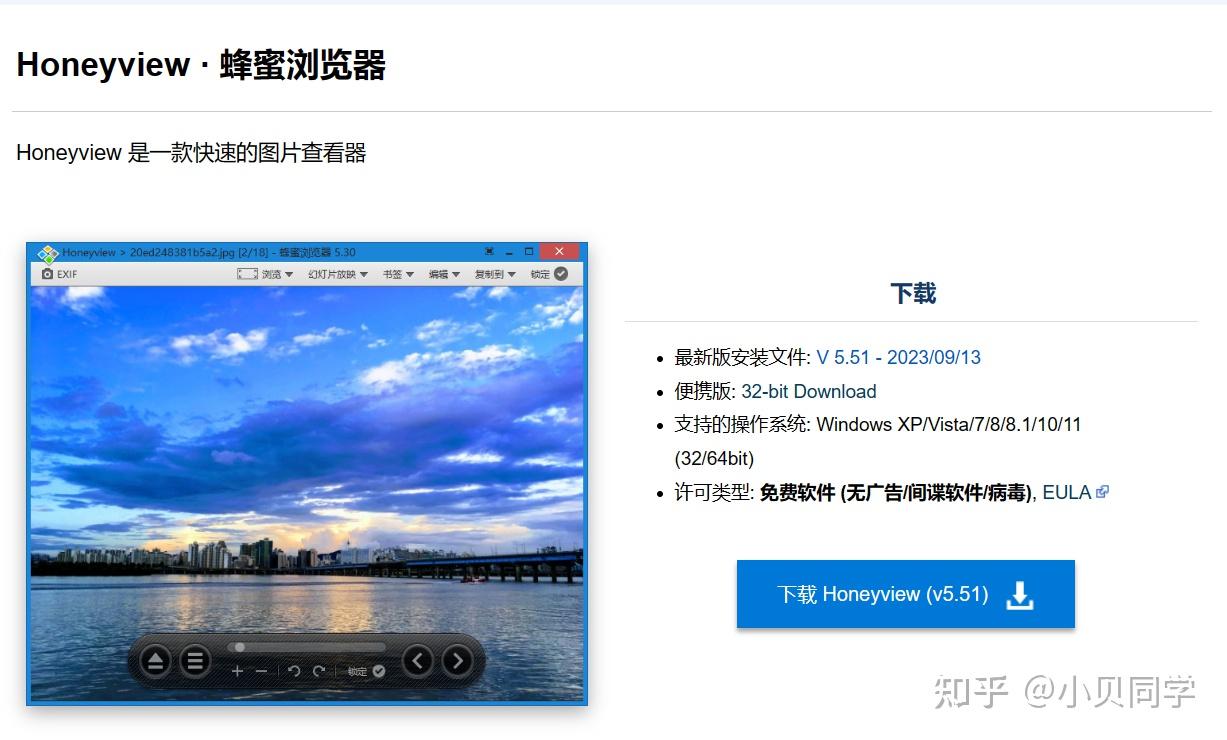Image resolution: width=1227 pixels, height=740 pixels.
Task: Maximize the Honeyview window
Action: point(529,252)
